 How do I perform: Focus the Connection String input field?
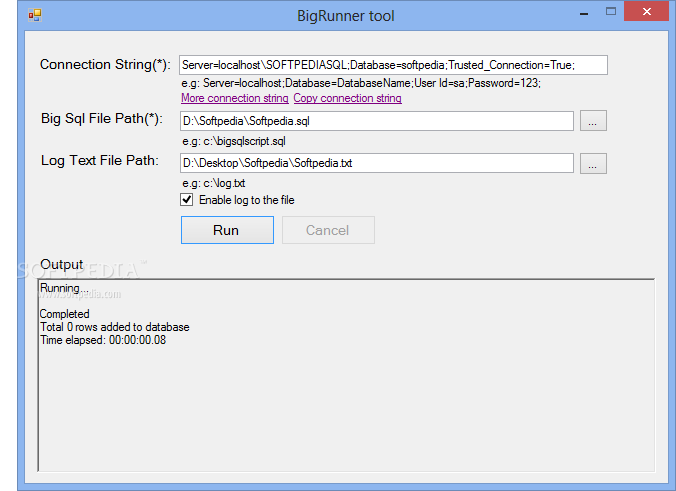(393, 65)
